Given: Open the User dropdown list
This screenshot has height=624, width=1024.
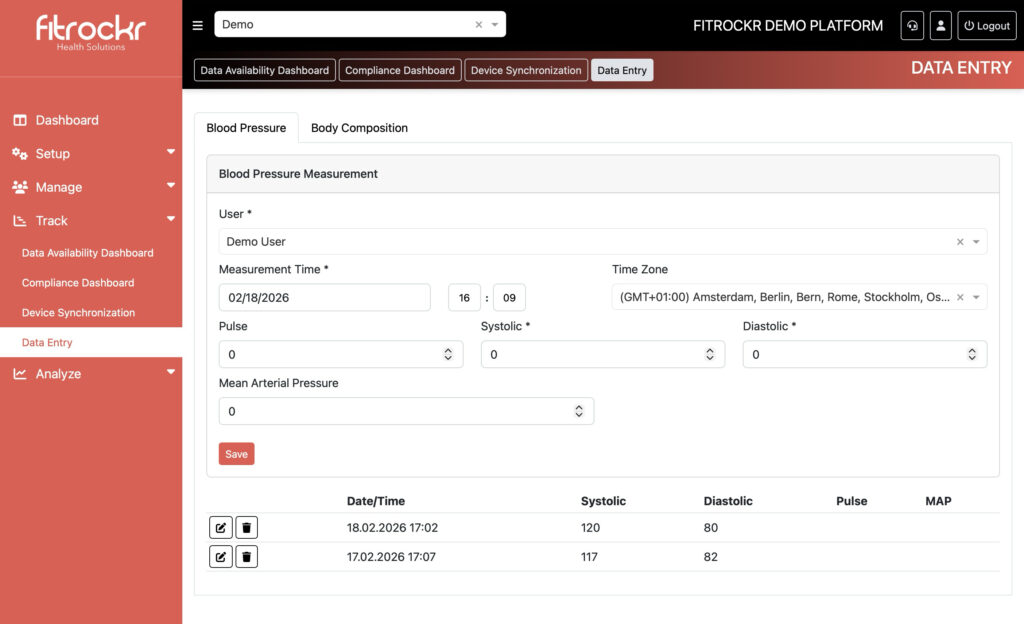Looking at the screenshot, I should tap(976, 242).
